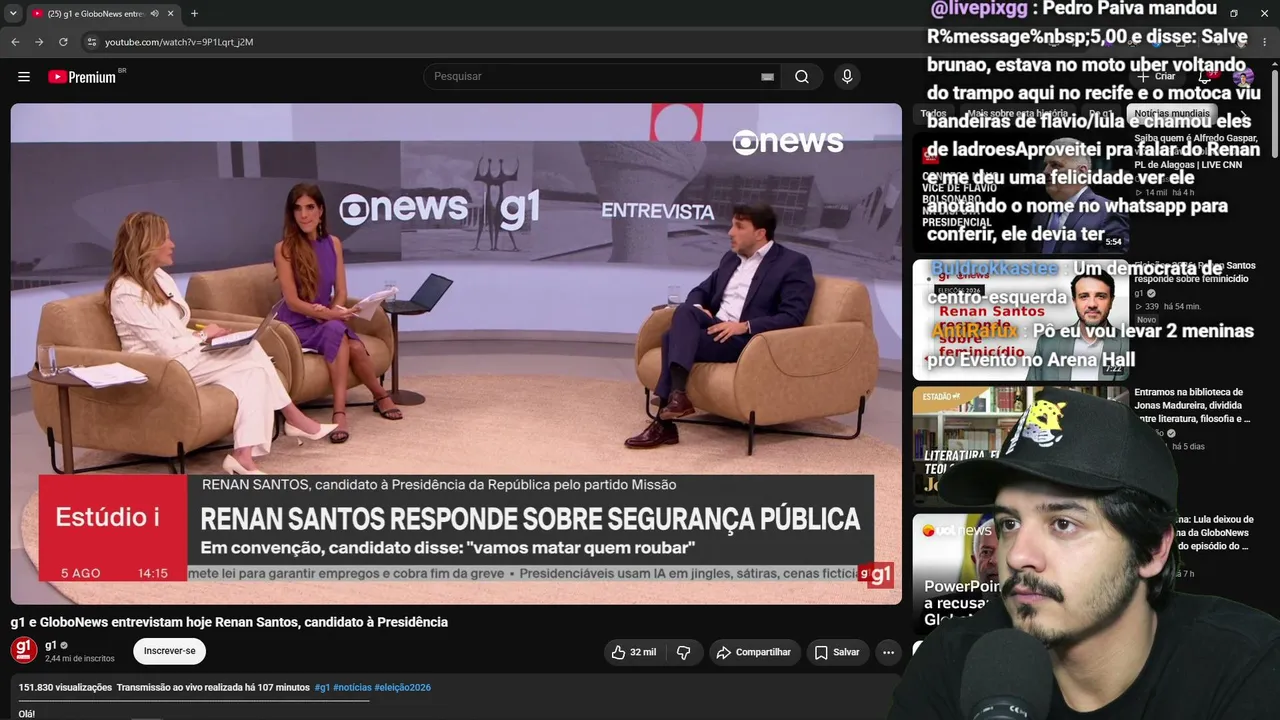Show more filter chips with the arrow
The width and height of the screenshot is (1280, 720).
pos(1244,114)
